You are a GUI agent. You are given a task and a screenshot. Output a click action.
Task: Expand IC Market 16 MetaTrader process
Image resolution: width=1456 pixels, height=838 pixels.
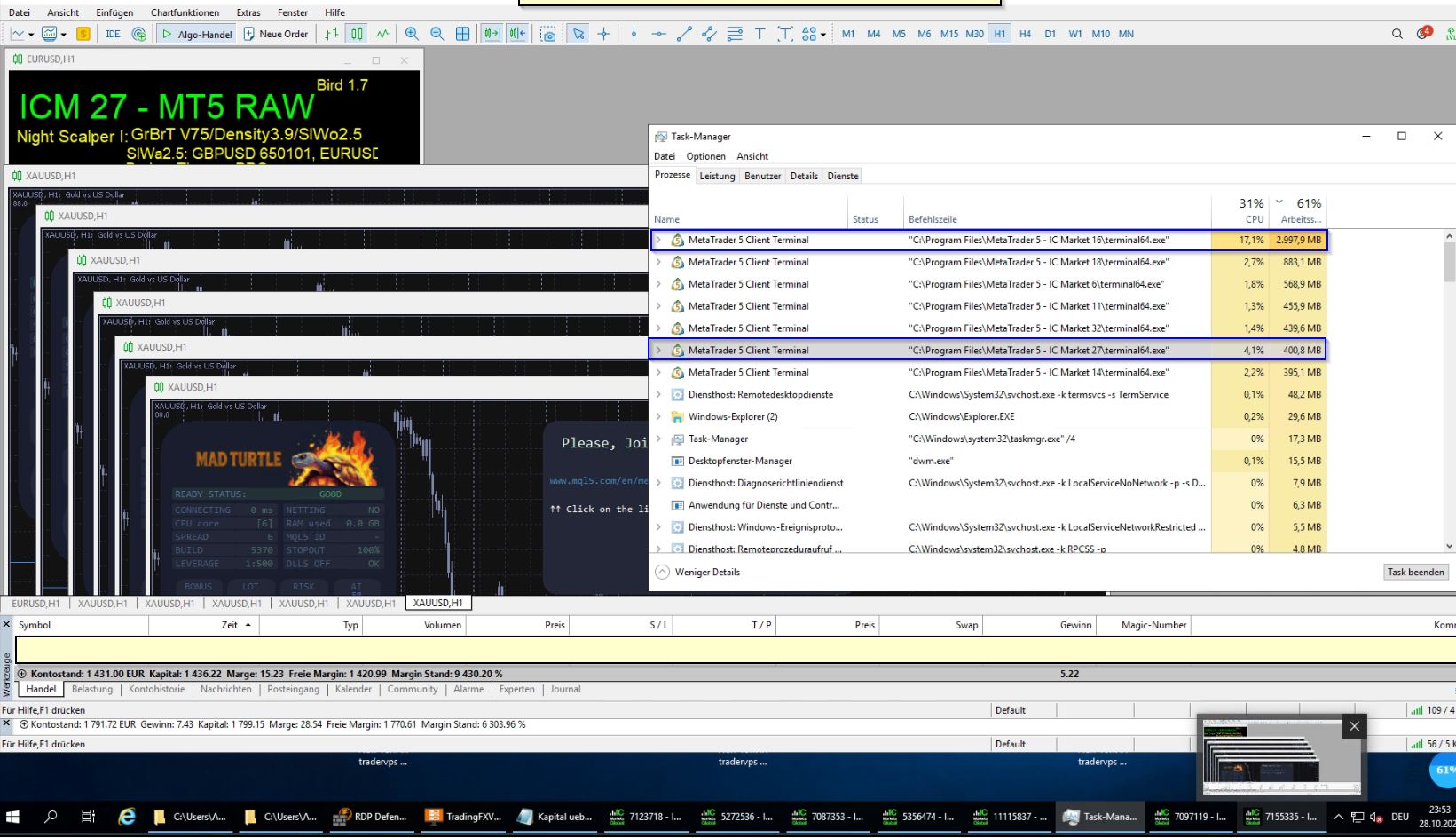pos(657,240)
